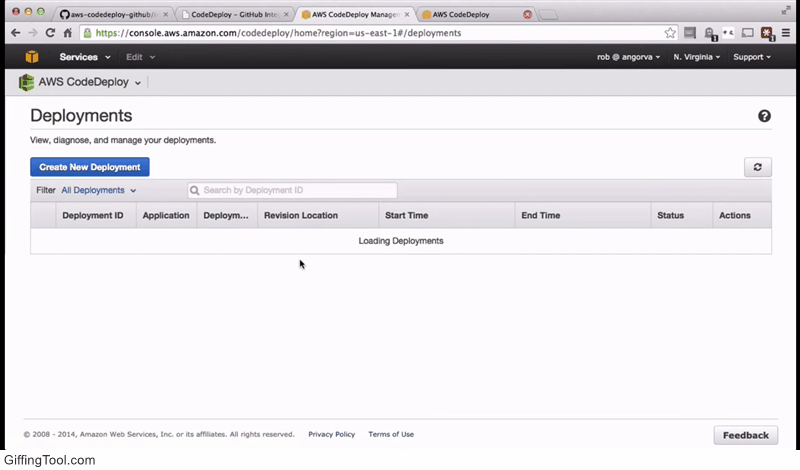
Task: Click the red asterisk extension icon
Action: tap(767, 34)
